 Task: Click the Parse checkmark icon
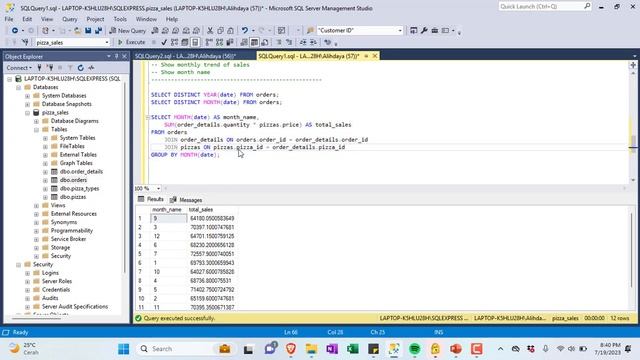coord(164,42)
